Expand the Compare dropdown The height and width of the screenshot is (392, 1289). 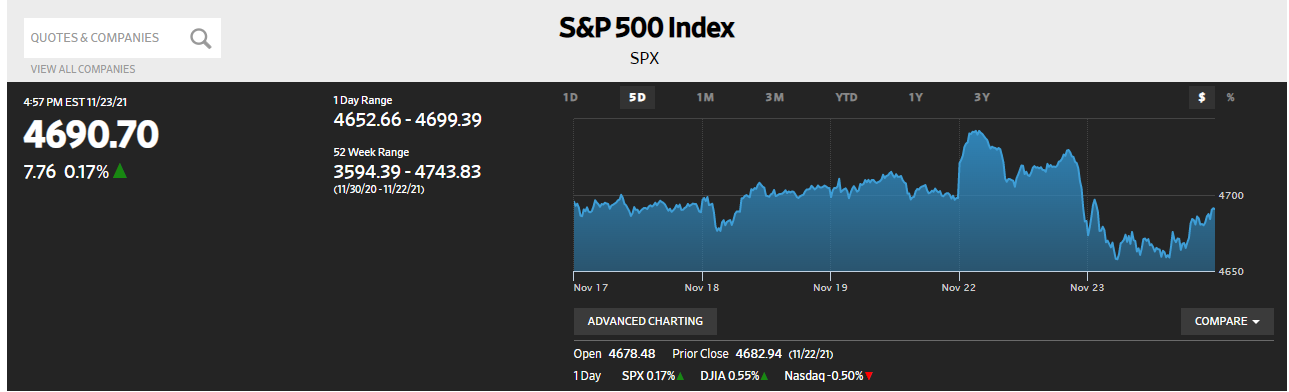(x=1227, y=321)
